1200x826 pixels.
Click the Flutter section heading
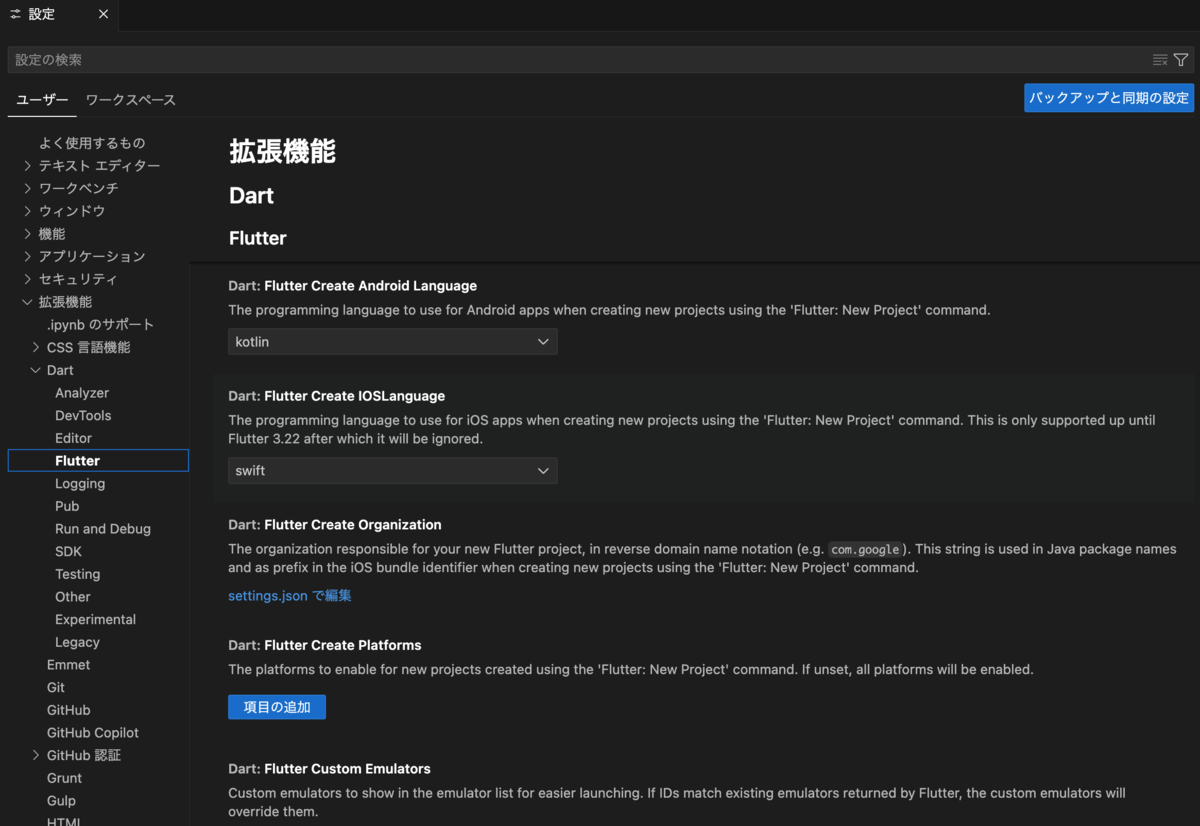(258, 238)
